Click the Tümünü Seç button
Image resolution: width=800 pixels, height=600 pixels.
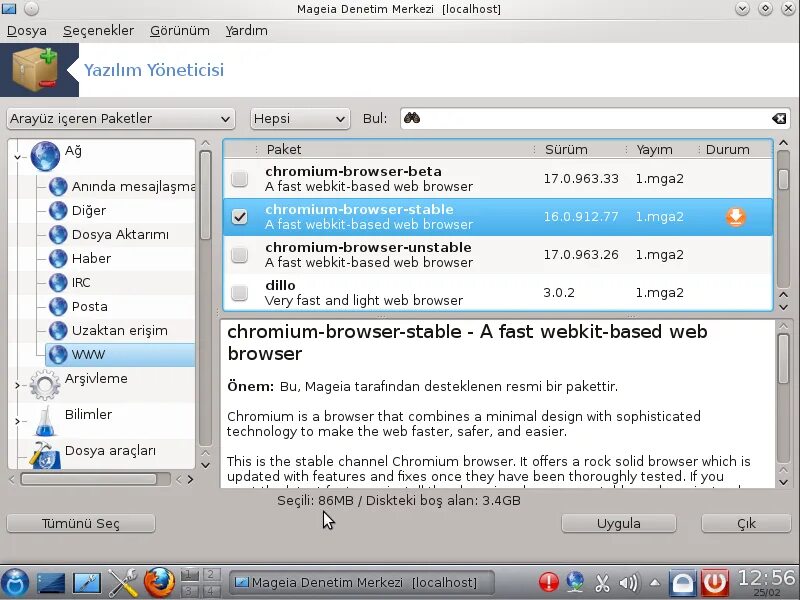pos(81,523)
